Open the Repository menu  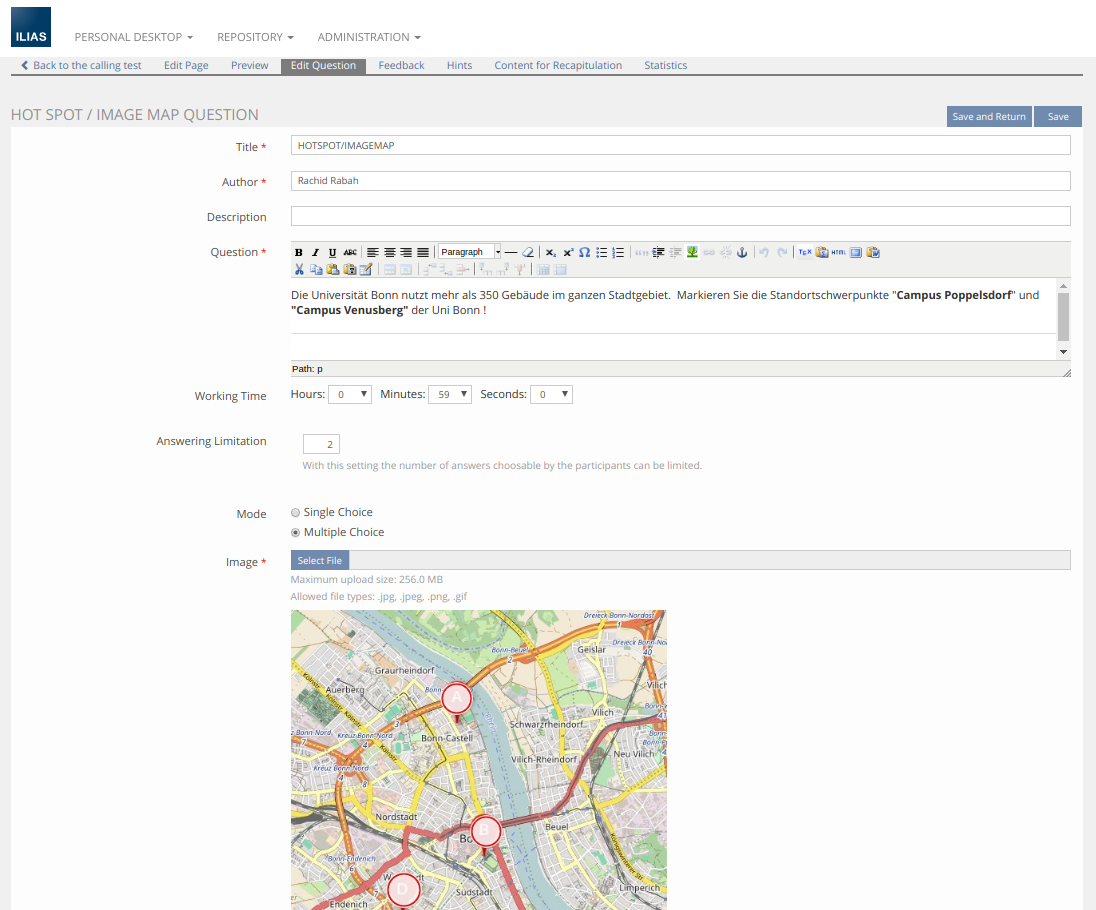coord(255,37)
